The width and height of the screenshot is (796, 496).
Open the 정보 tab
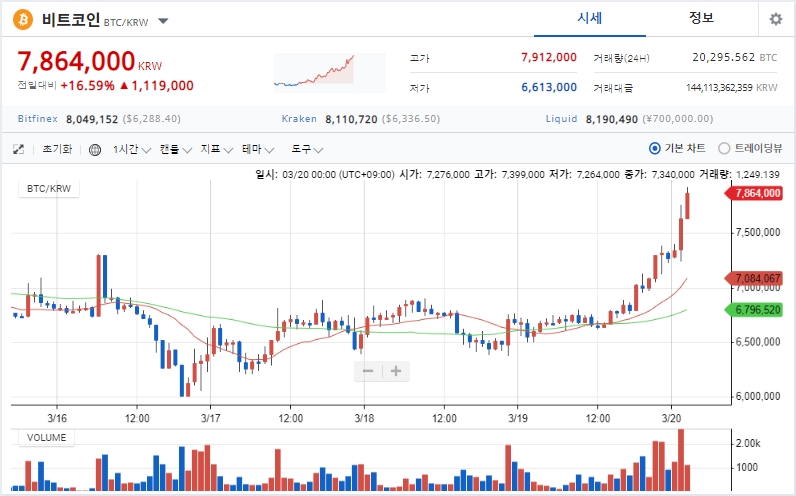[x=701, y=18]
